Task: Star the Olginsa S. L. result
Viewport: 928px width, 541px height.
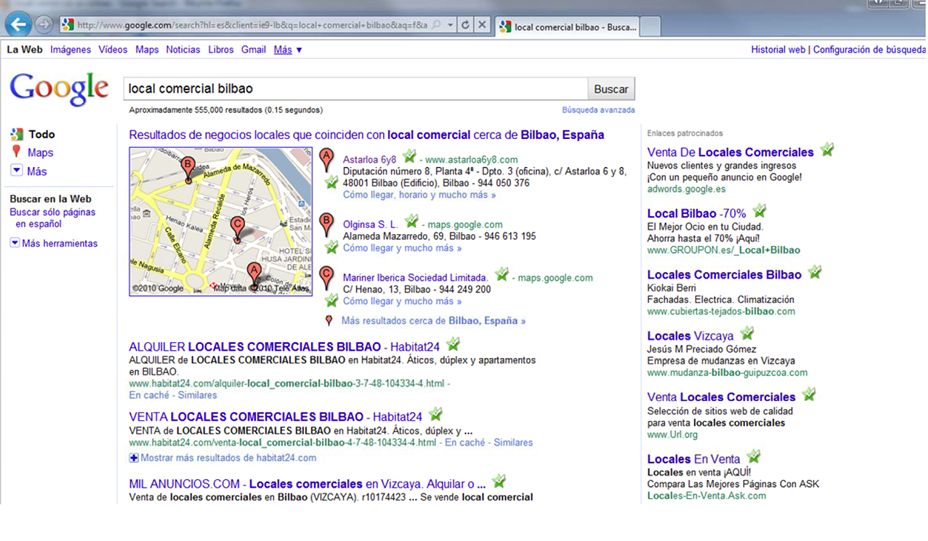Action: pos(411,221)
